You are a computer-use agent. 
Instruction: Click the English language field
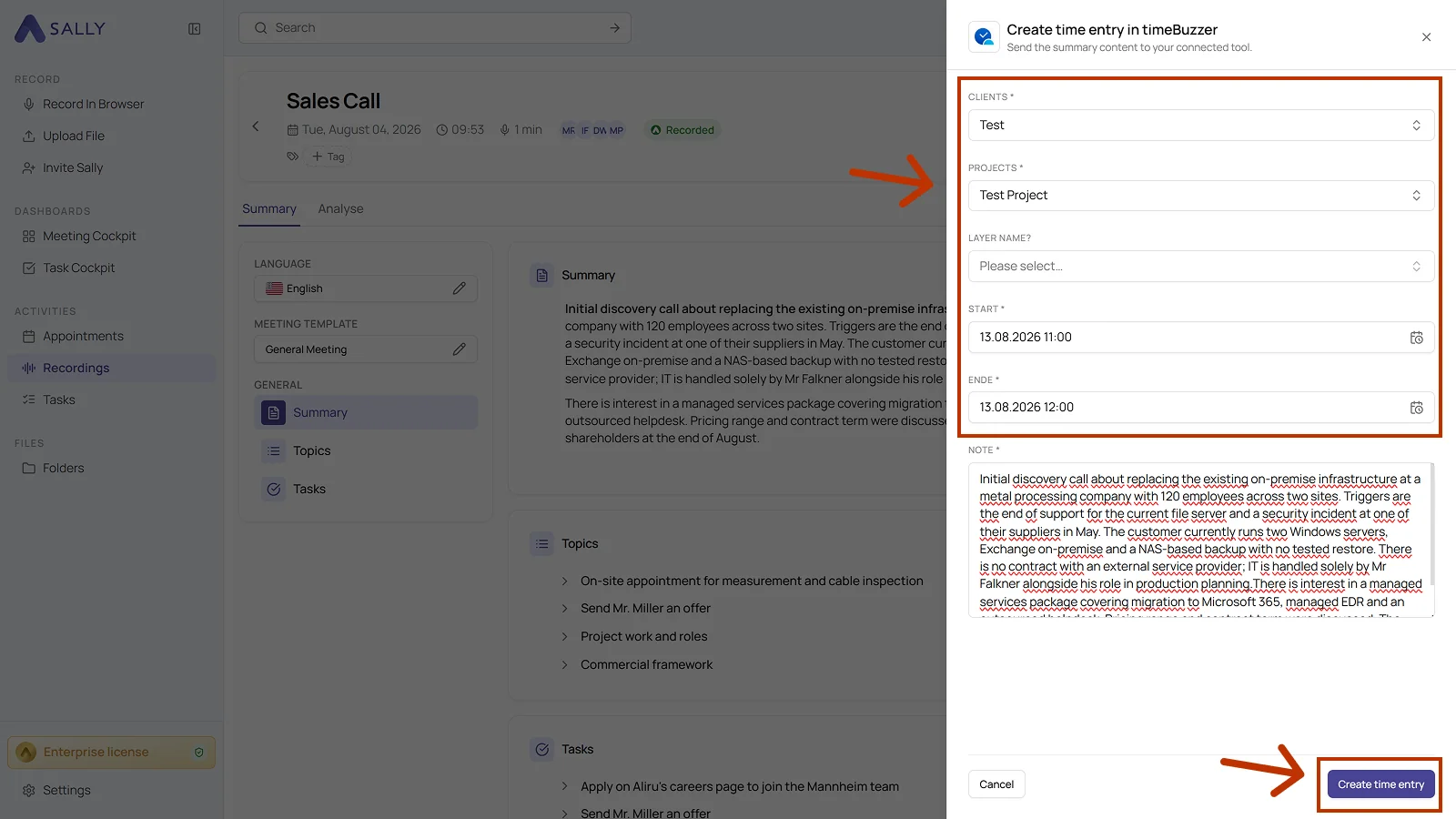366,288
